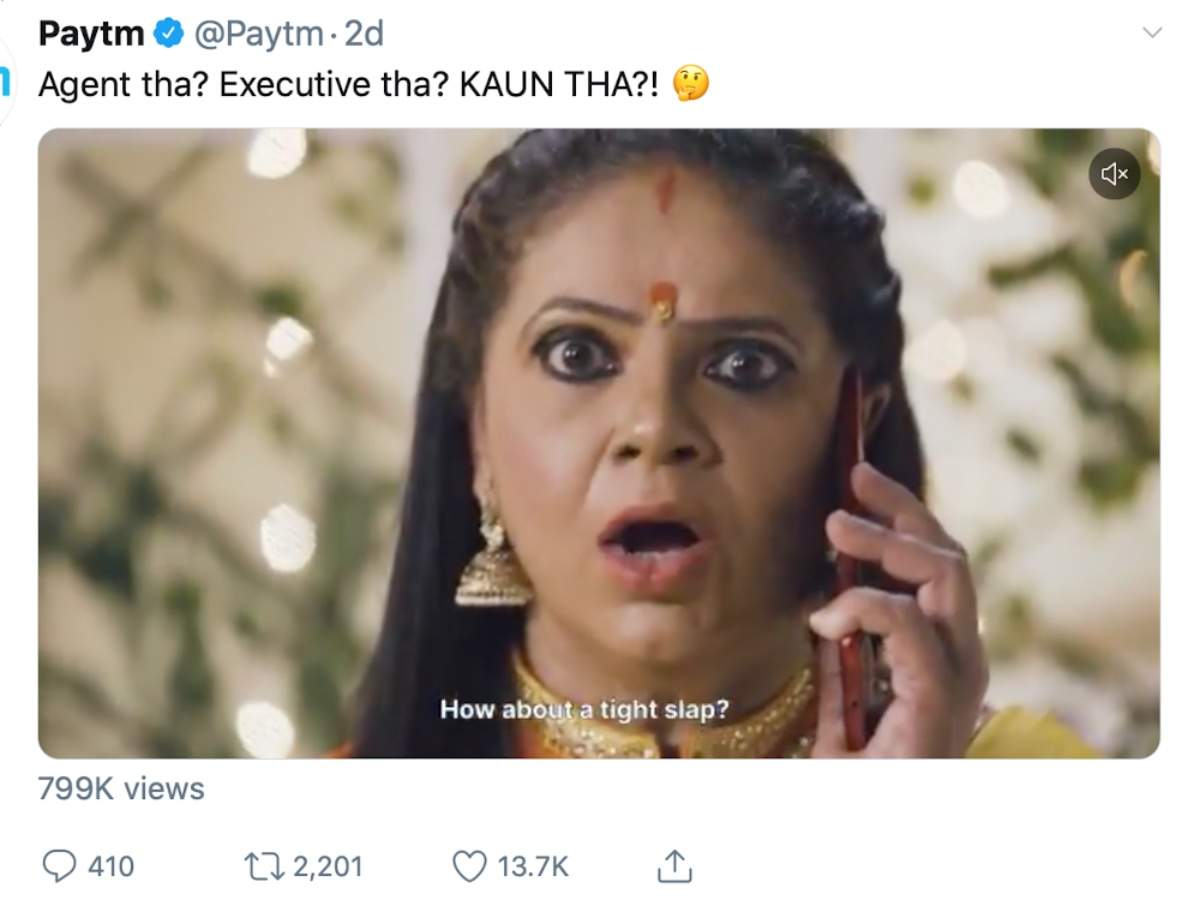Open the tweet via the 2d timestamp
The image size is (1200, 900).
click(x=364, y=35)
